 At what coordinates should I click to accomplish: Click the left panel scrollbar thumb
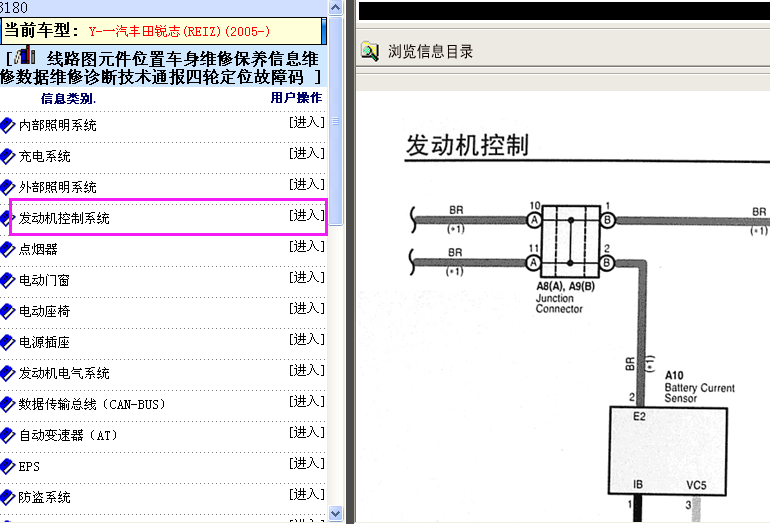pyautogui.click(x=335, y=121)
